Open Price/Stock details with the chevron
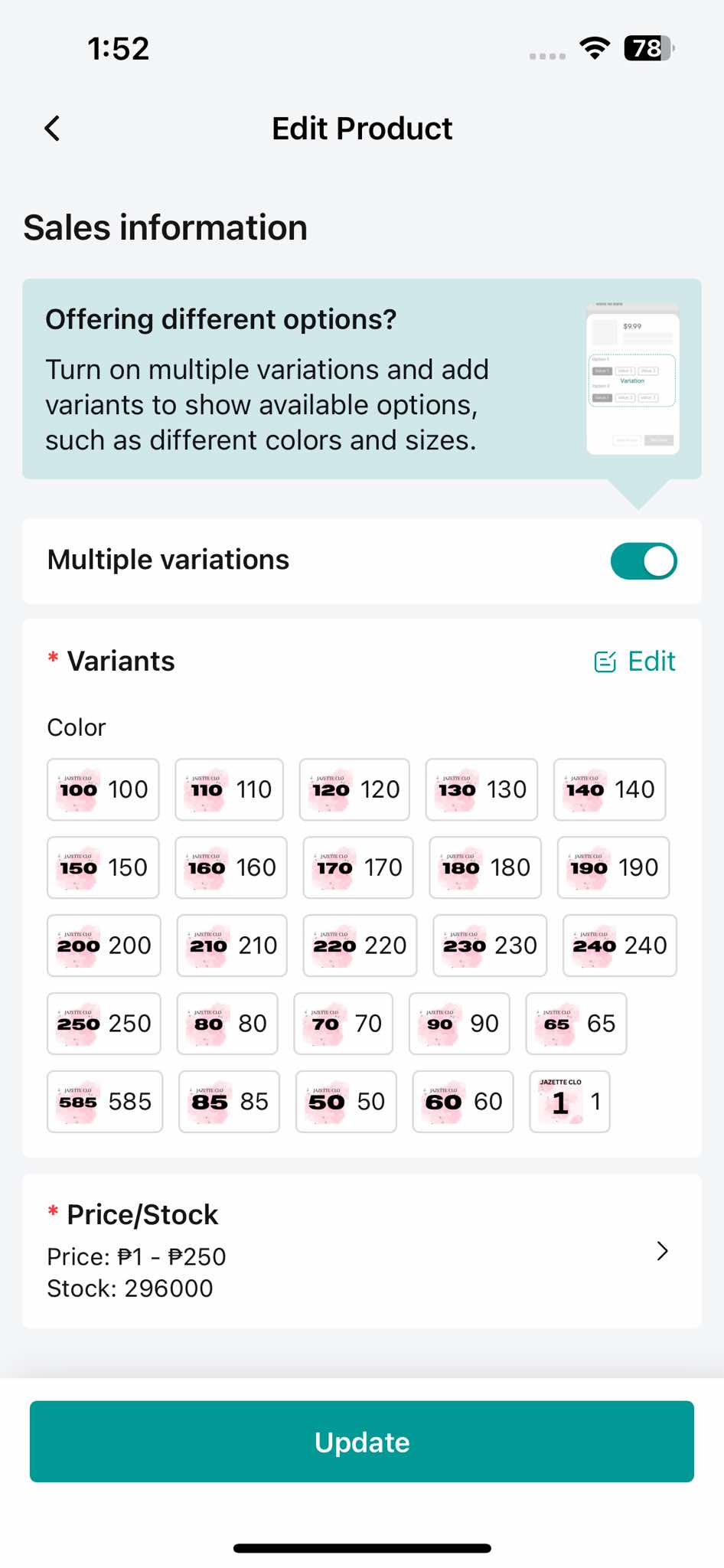Viewport: 724px width, 1568px height. tap(663, 1251)
